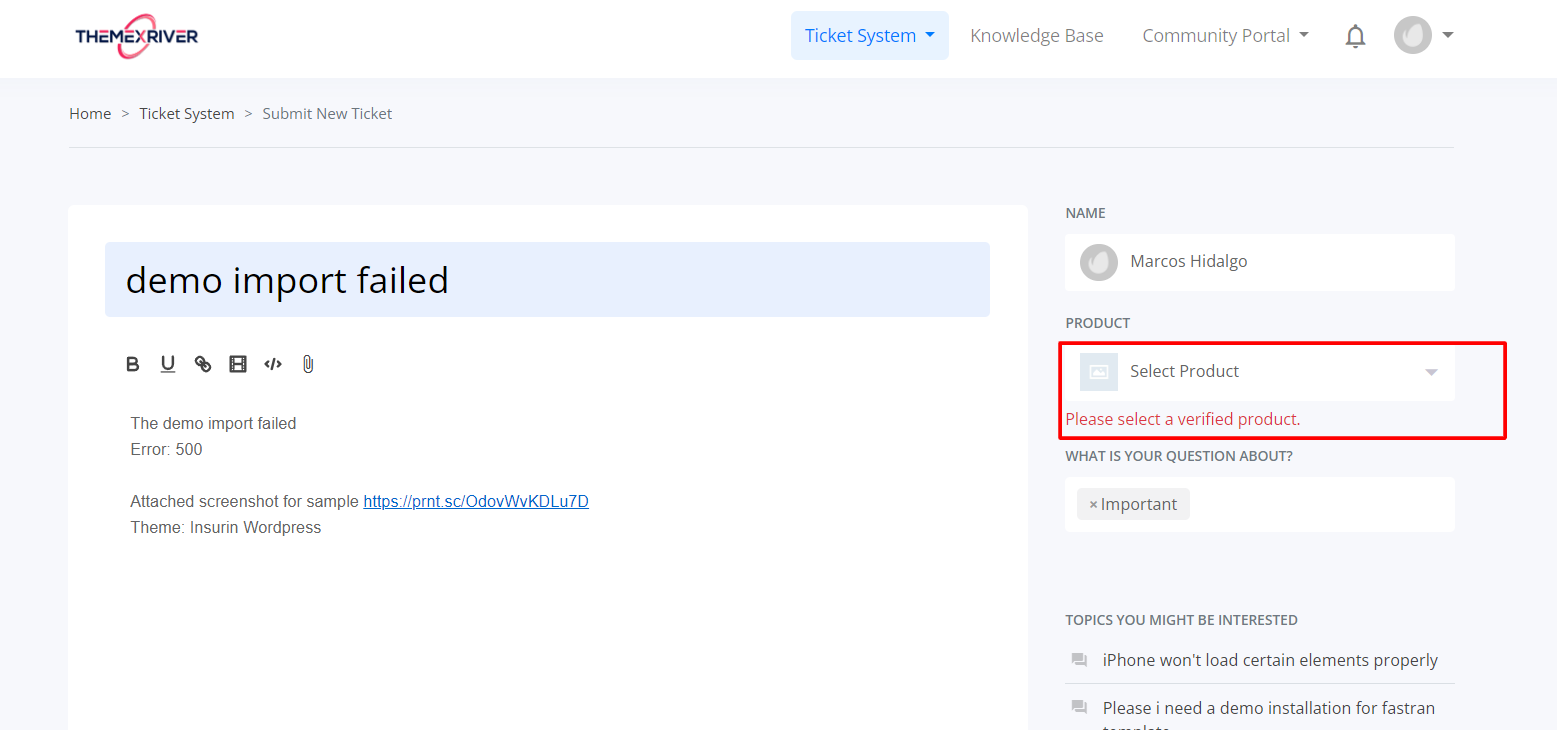Expand the Ticket System menu
Image resolution: width=1557 pixels, height=730 pixels.
(x=869, y=36)
